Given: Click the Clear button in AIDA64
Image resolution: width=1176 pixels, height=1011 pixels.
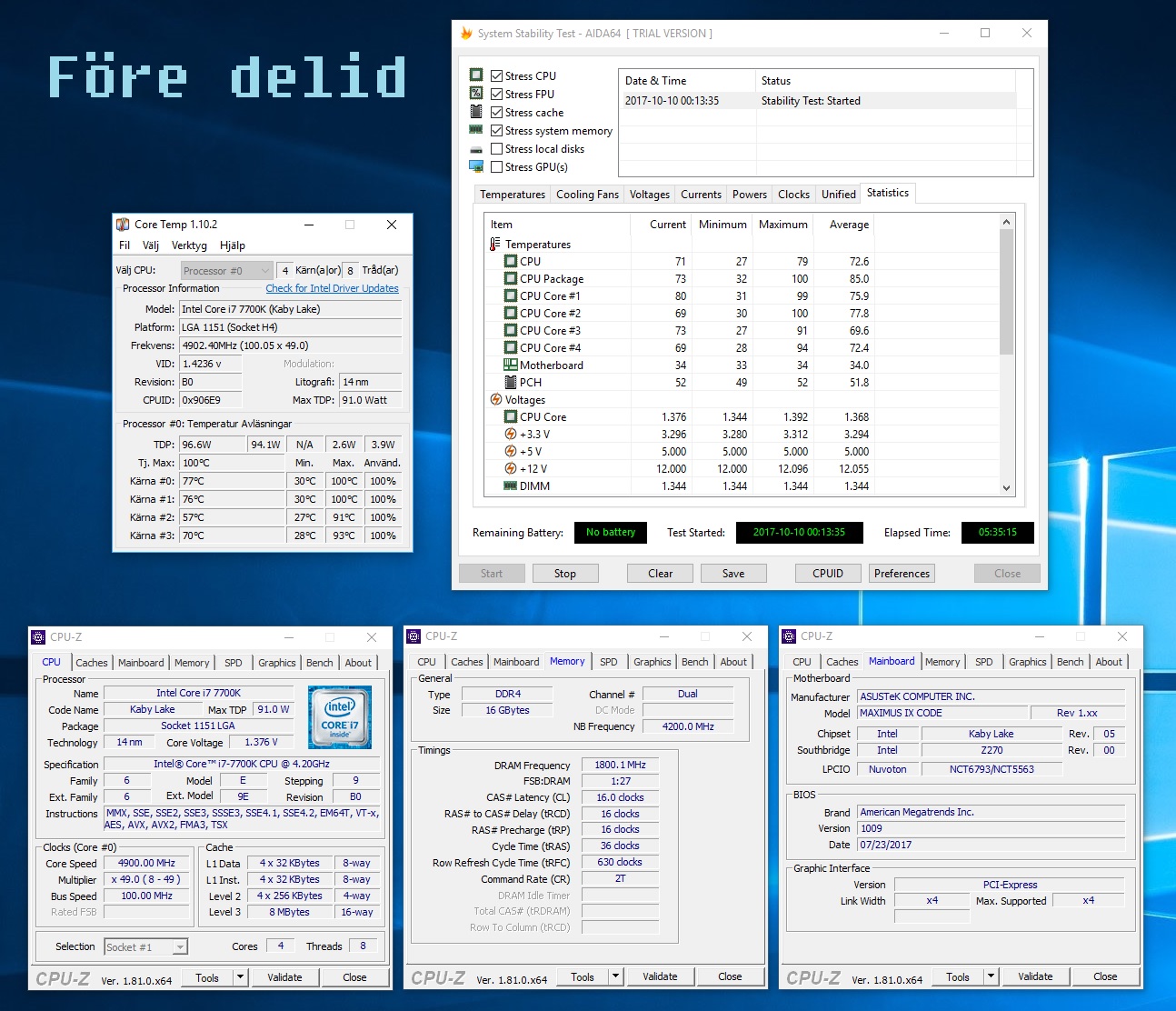Looking at the screenshot, I should (661, 574).
